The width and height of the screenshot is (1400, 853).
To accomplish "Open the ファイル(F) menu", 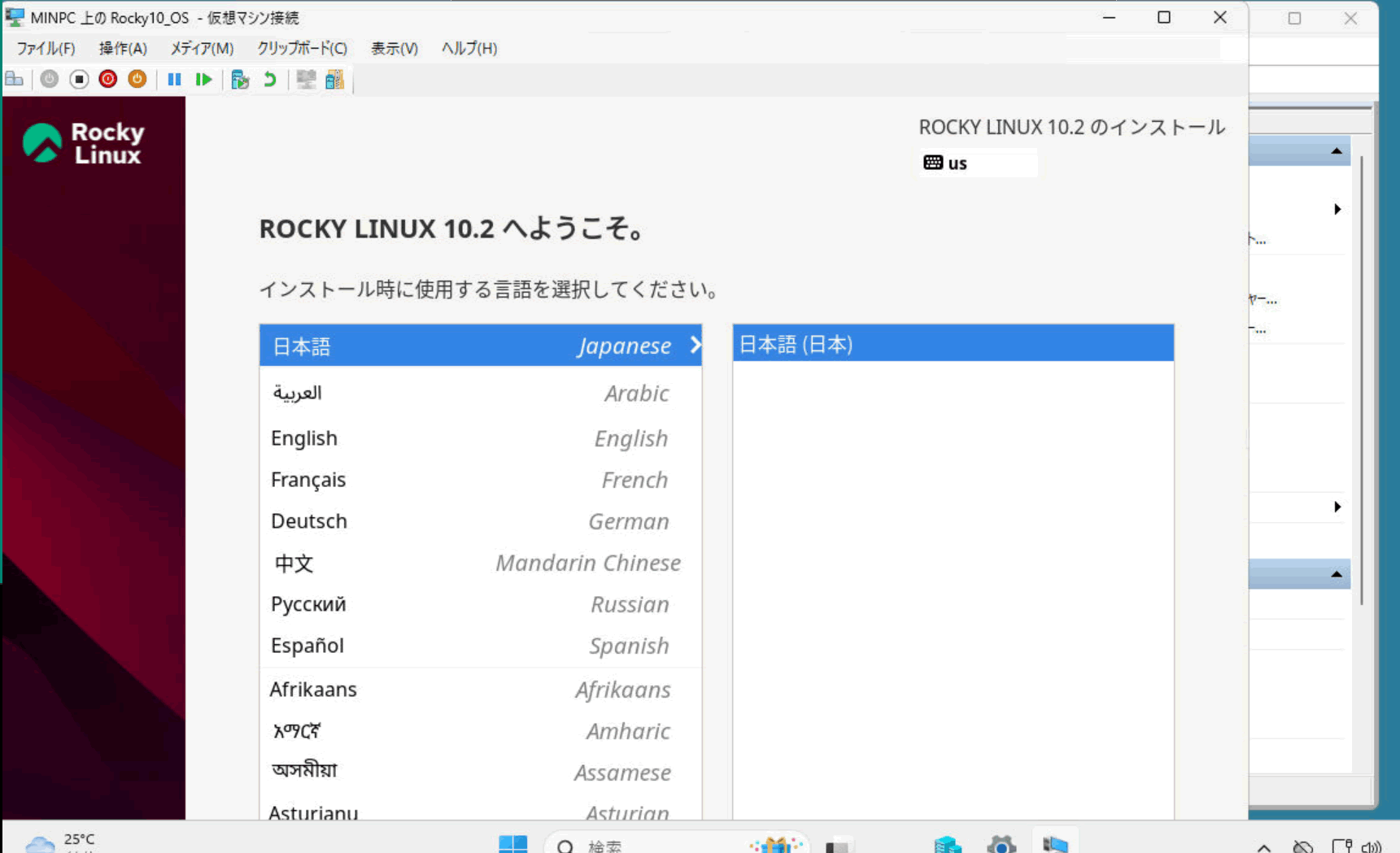I will pyautogui.click(x=46, y=48).
